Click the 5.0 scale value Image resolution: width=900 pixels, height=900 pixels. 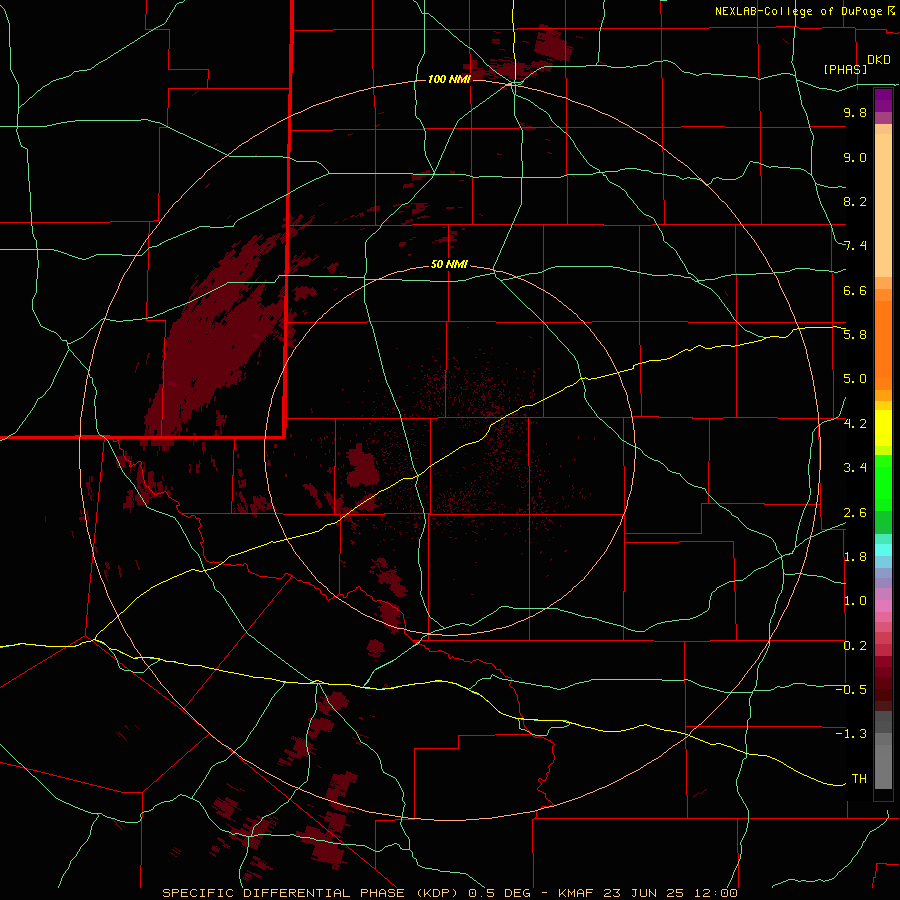pyautogui.click(x=855, y=379)
